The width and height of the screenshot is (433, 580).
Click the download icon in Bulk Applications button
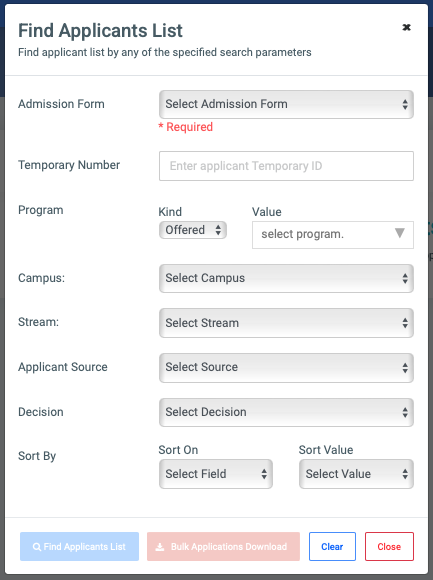(x=160, y=547)
